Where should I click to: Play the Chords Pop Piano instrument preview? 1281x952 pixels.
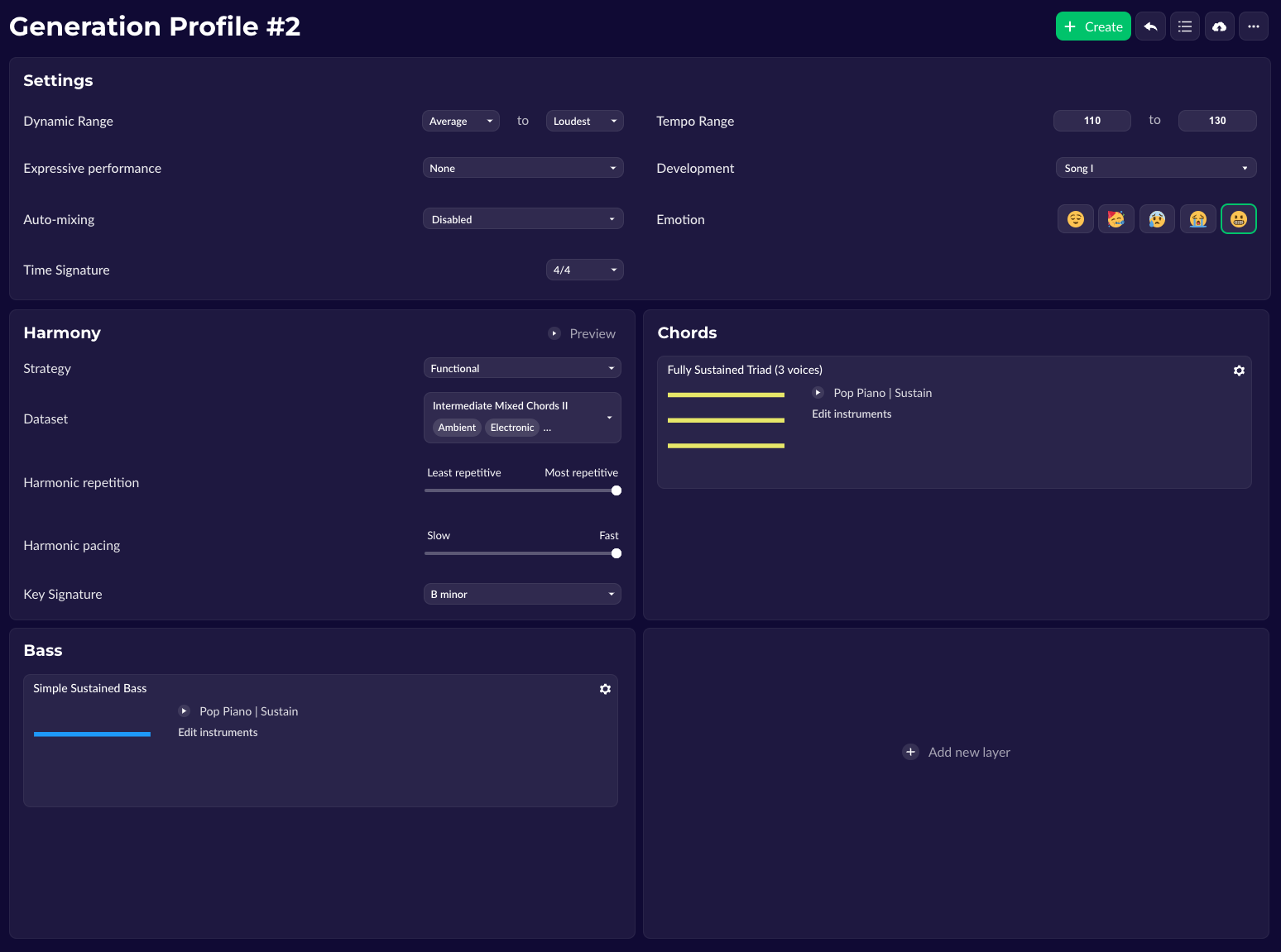click(818, 393)
